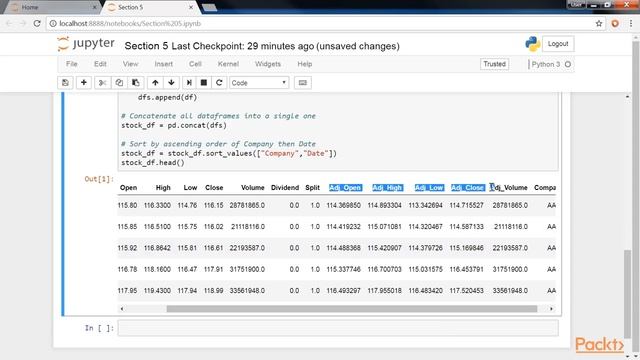Go back in browser history
Image resolution: width=640 pixels, height=360 pixels.
[9, 24]
